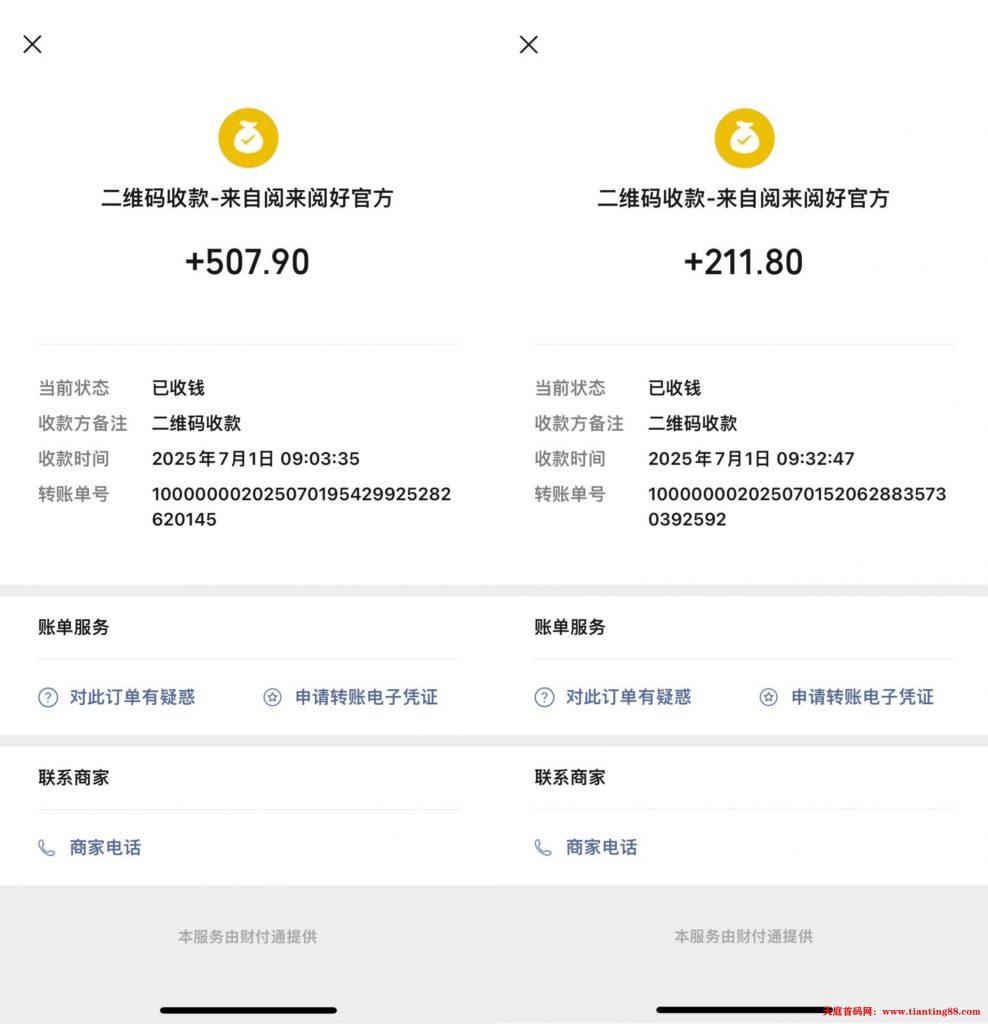Click the +507.90 amount
The width and height of the screenshot is (988, 1024).
tap(247, 262)
